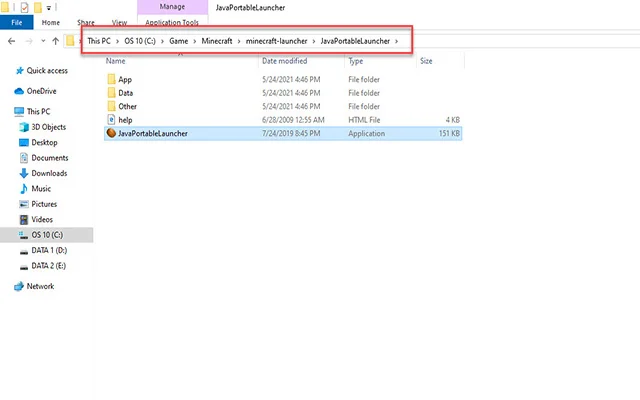
Task: Click the Manage contextual tab
Action: tap(172, 7)
